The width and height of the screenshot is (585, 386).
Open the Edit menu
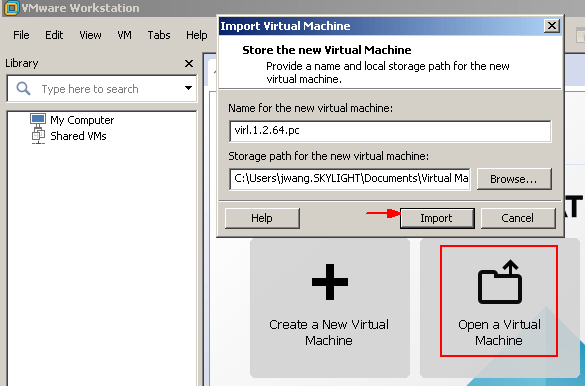[54, 35]
